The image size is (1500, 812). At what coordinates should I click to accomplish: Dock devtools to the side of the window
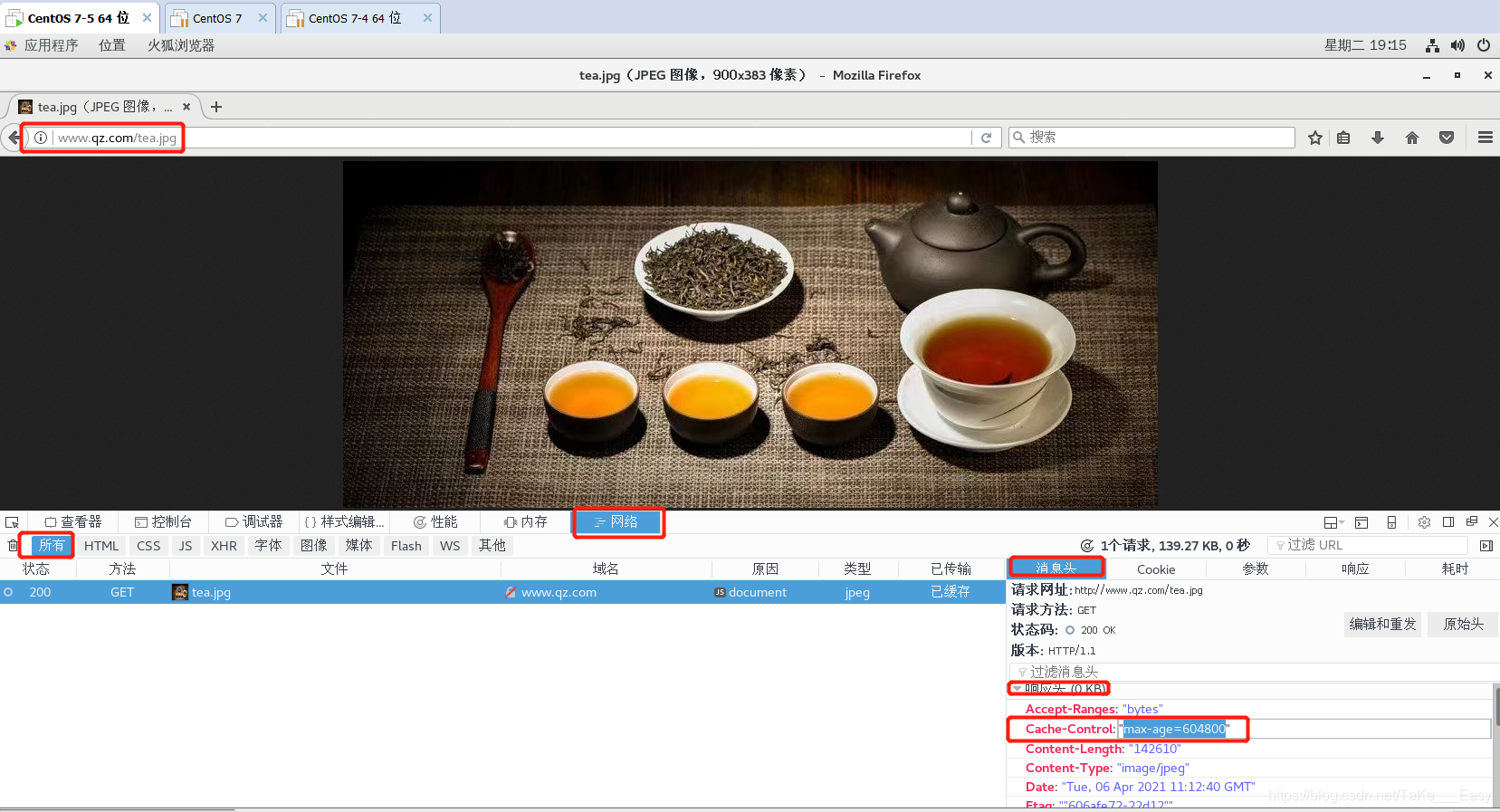point(1448,522)
